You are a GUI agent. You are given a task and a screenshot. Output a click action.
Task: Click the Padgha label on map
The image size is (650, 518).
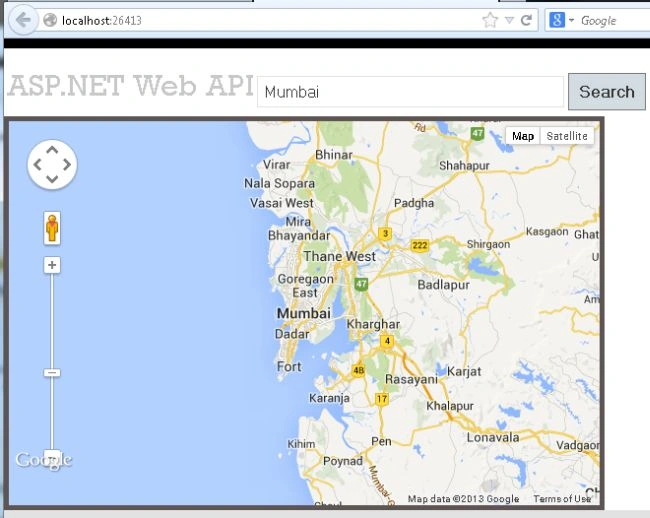coord(414,203)
